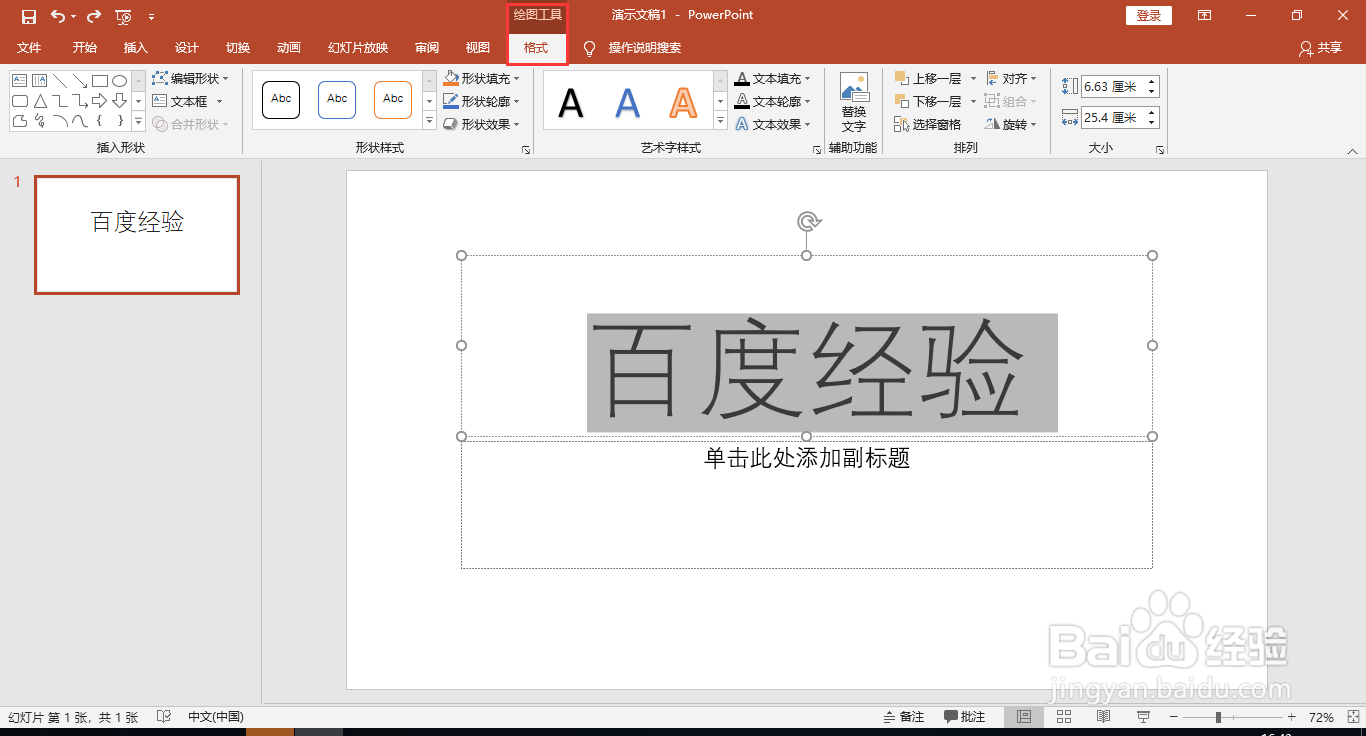Switch to the Insert (插入) tab
This screenshot has width=1366, height=736.
coord(136,48)
